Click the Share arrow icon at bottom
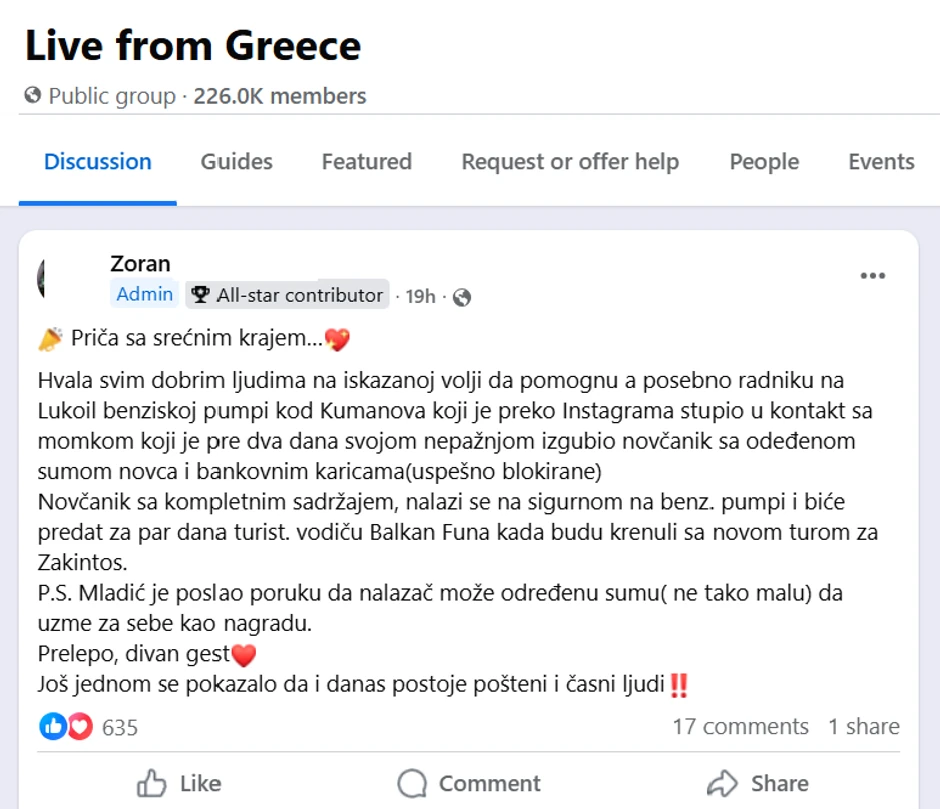The width and height of the screenshot is (940, 809). coord(720,783)
